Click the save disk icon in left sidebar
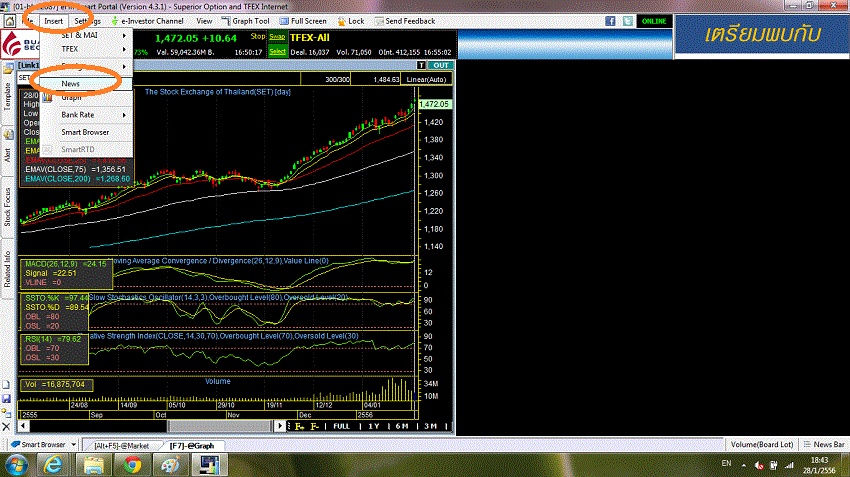Screen dimensions: 850x477 point(6,399)
